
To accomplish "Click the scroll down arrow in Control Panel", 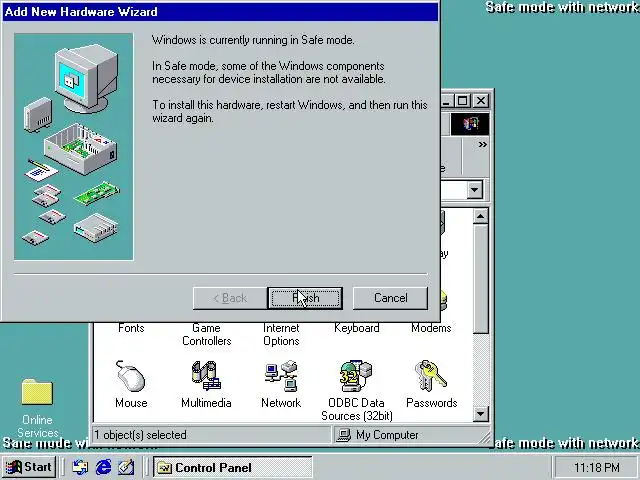I will click(x=481, y=414).
